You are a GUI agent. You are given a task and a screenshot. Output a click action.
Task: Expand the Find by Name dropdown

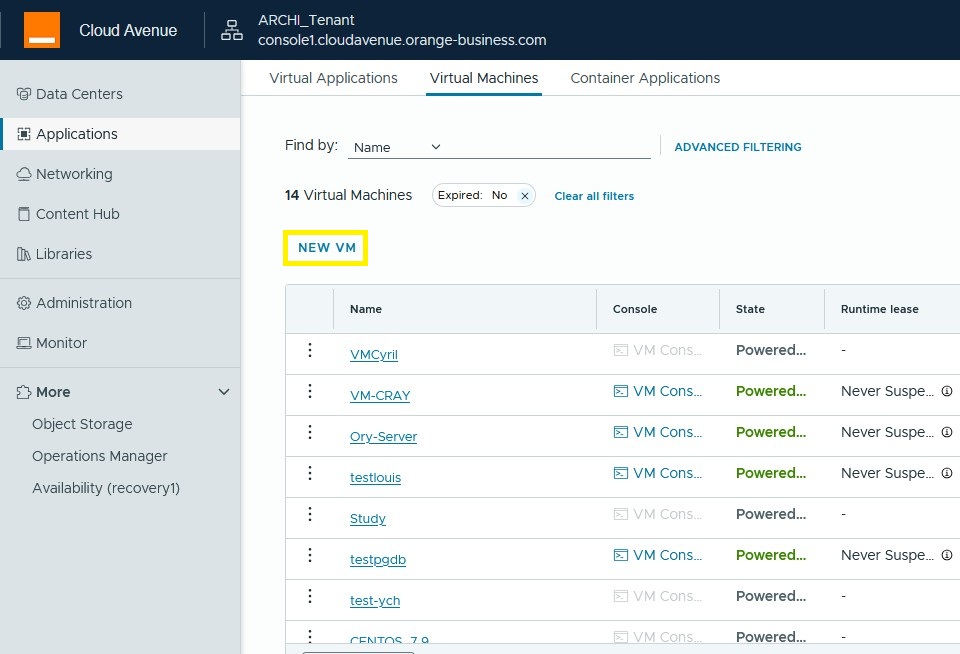point(397,147)
